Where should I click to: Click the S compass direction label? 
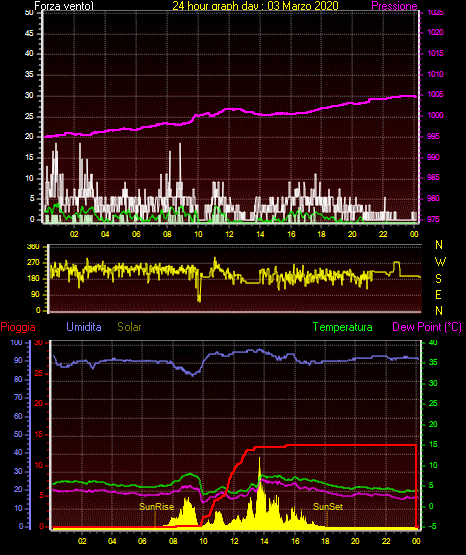(x=438, y=279)
